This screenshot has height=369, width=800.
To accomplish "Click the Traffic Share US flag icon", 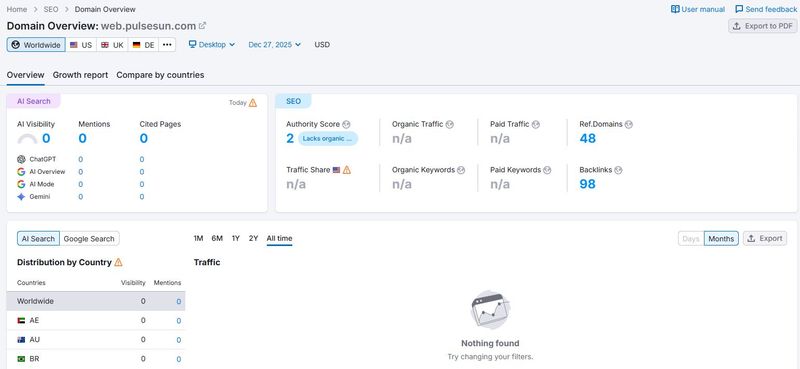I will pyautogui.click(x=336, y=170).
